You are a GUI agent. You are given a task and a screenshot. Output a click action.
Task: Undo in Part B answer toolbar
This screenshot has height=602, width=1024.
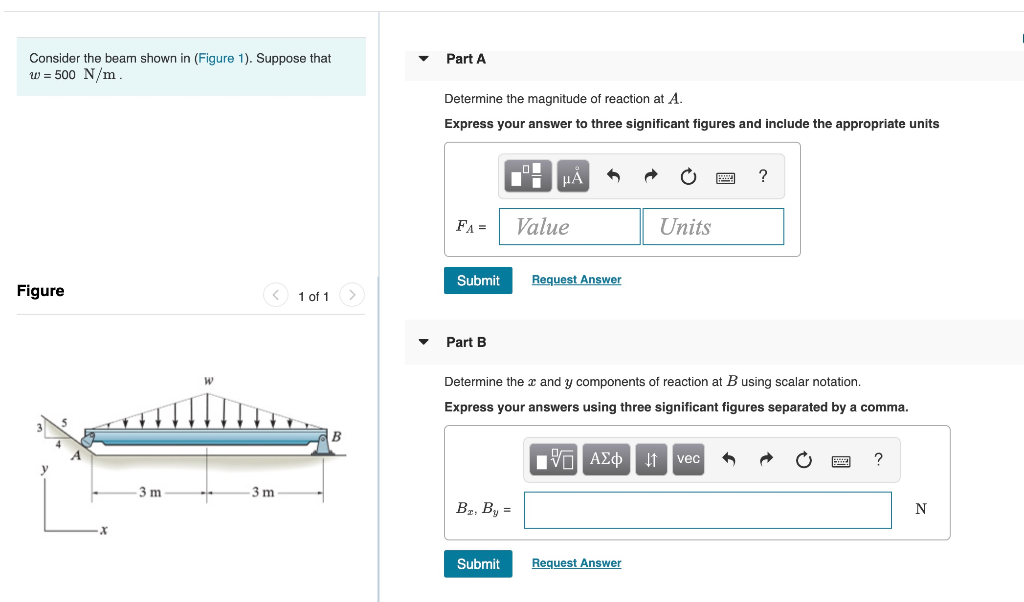tap(729, 460)
